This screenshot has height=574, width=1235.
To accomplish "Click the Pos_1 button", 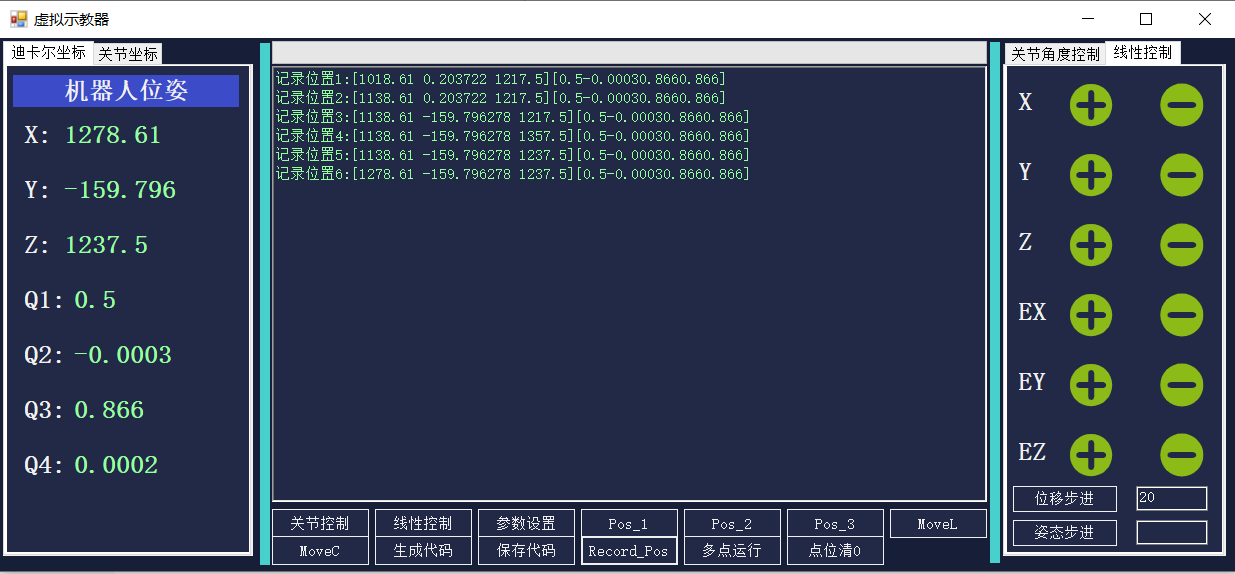I will pyautogui.click(x=629, y=523).
